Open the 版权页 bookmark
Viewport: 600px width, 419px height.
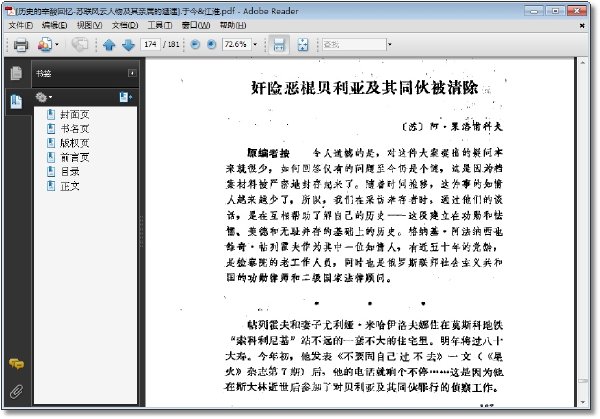point(75,143)
